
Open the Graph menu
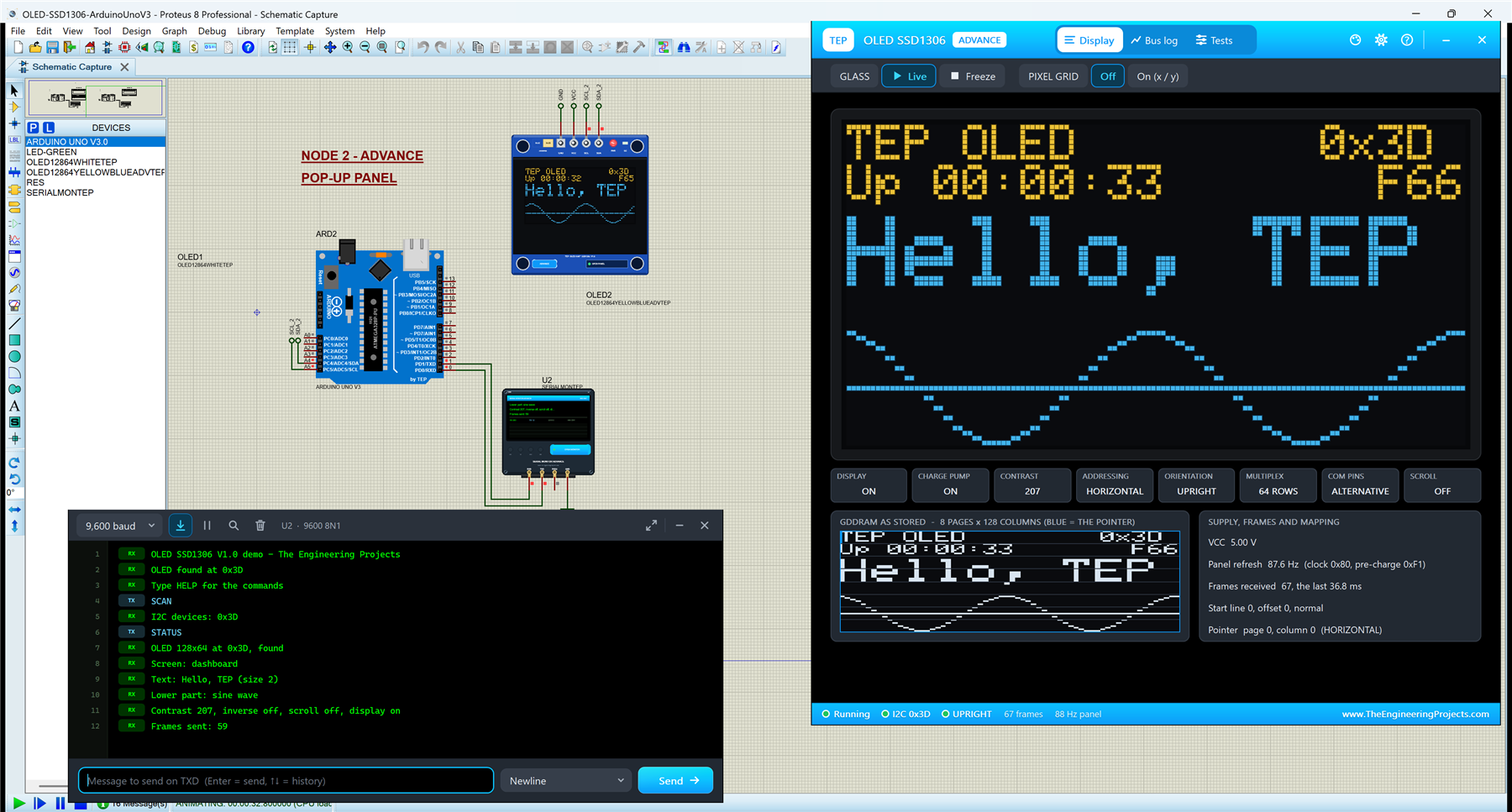pyautogui.click(x=174, y=31)
